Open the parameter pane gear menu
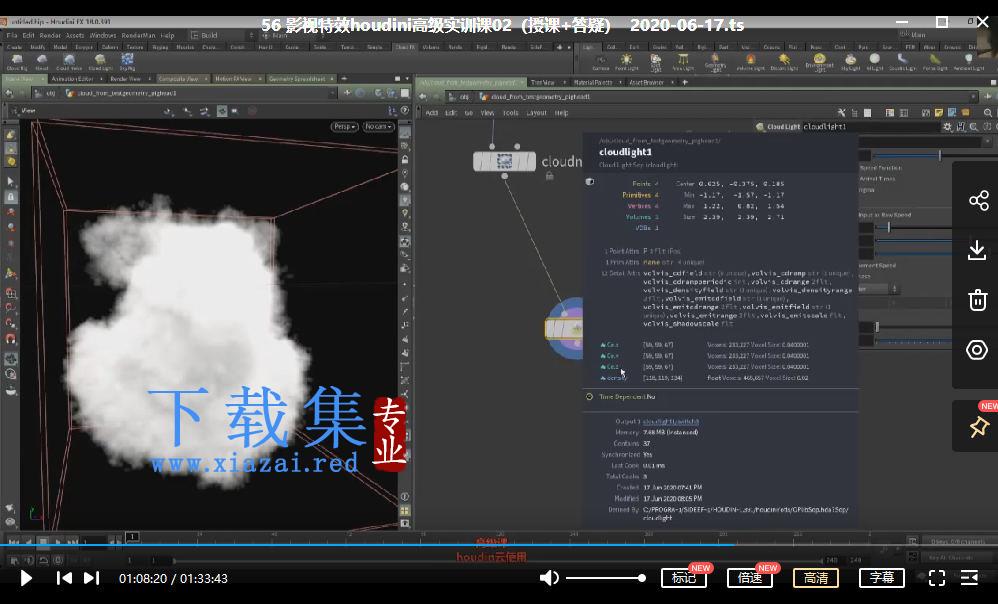 click(x=948, y=127)
